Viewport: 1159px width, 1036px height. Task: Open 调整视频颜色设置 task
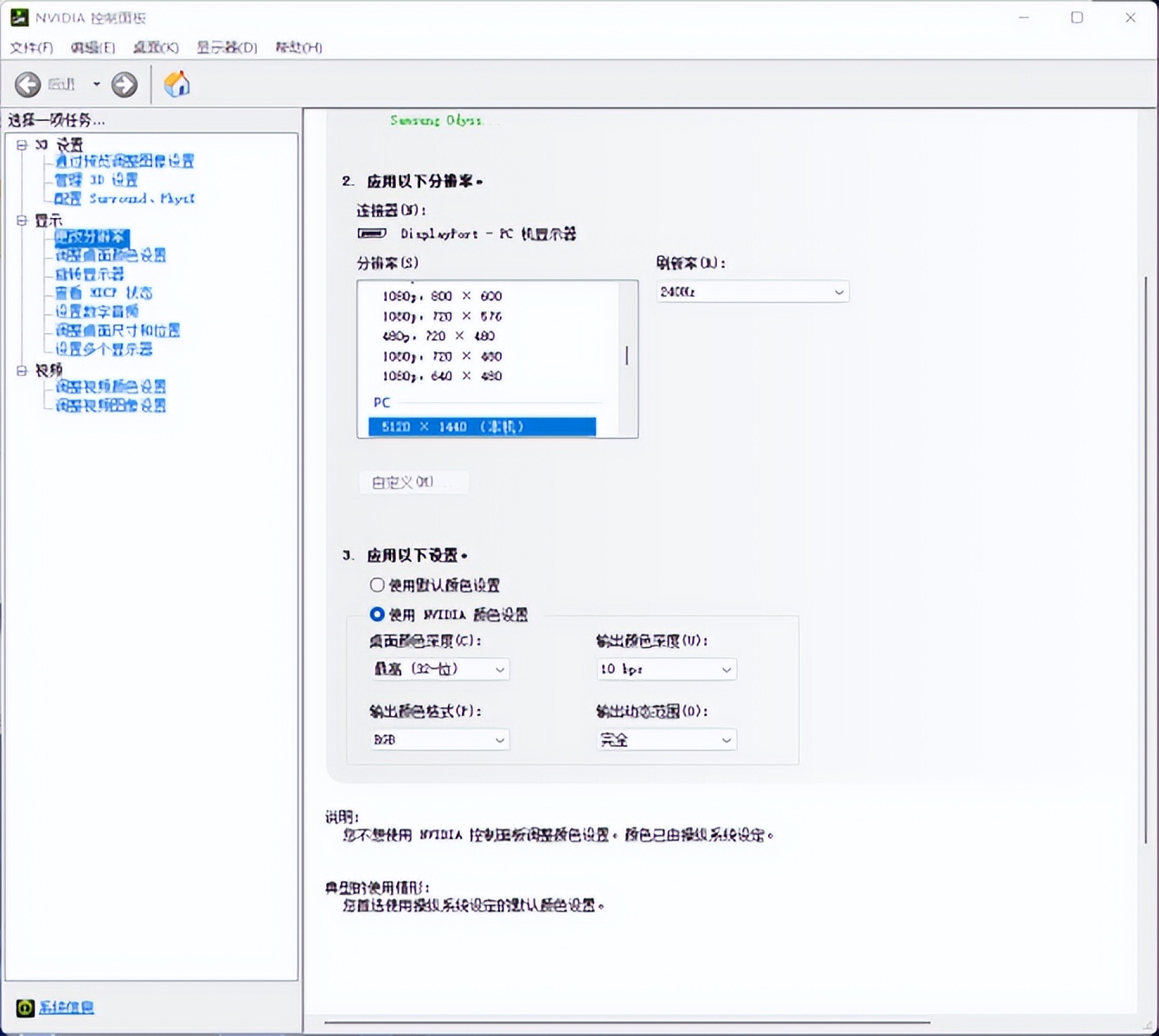(111, 387)
